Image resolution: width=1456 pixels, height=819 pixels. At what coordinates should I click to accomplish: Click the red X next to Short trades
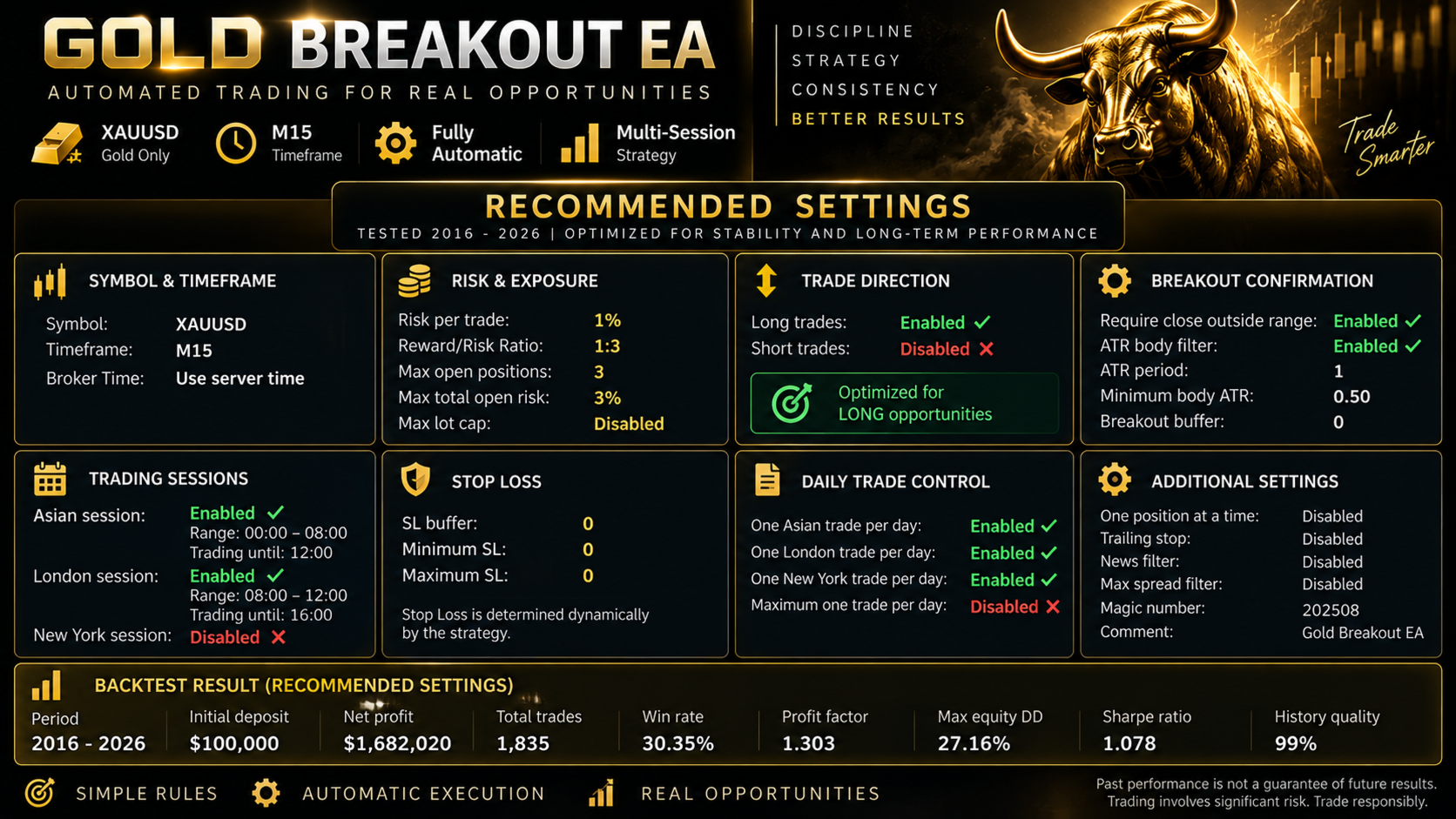point(986,349)
